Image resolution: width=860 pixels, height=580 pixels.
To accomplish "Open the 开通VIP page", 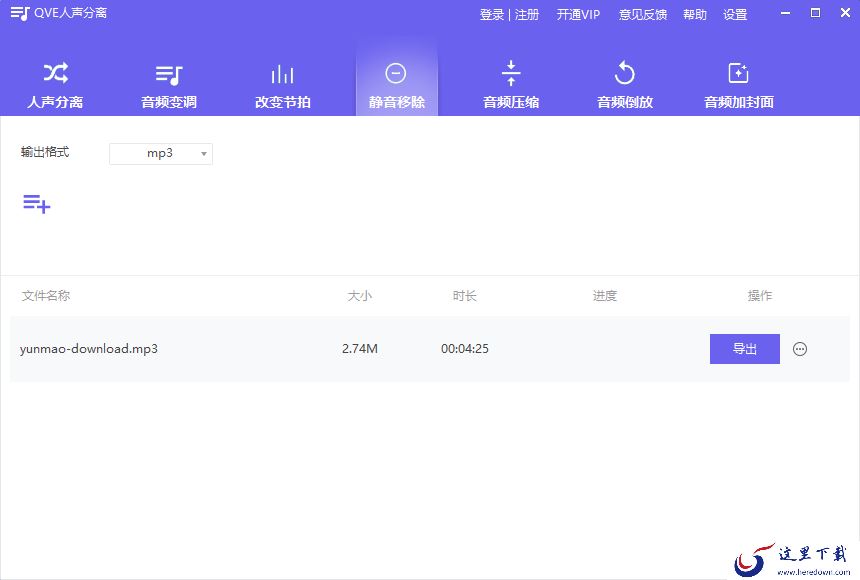I will click(x=578, y=15).
